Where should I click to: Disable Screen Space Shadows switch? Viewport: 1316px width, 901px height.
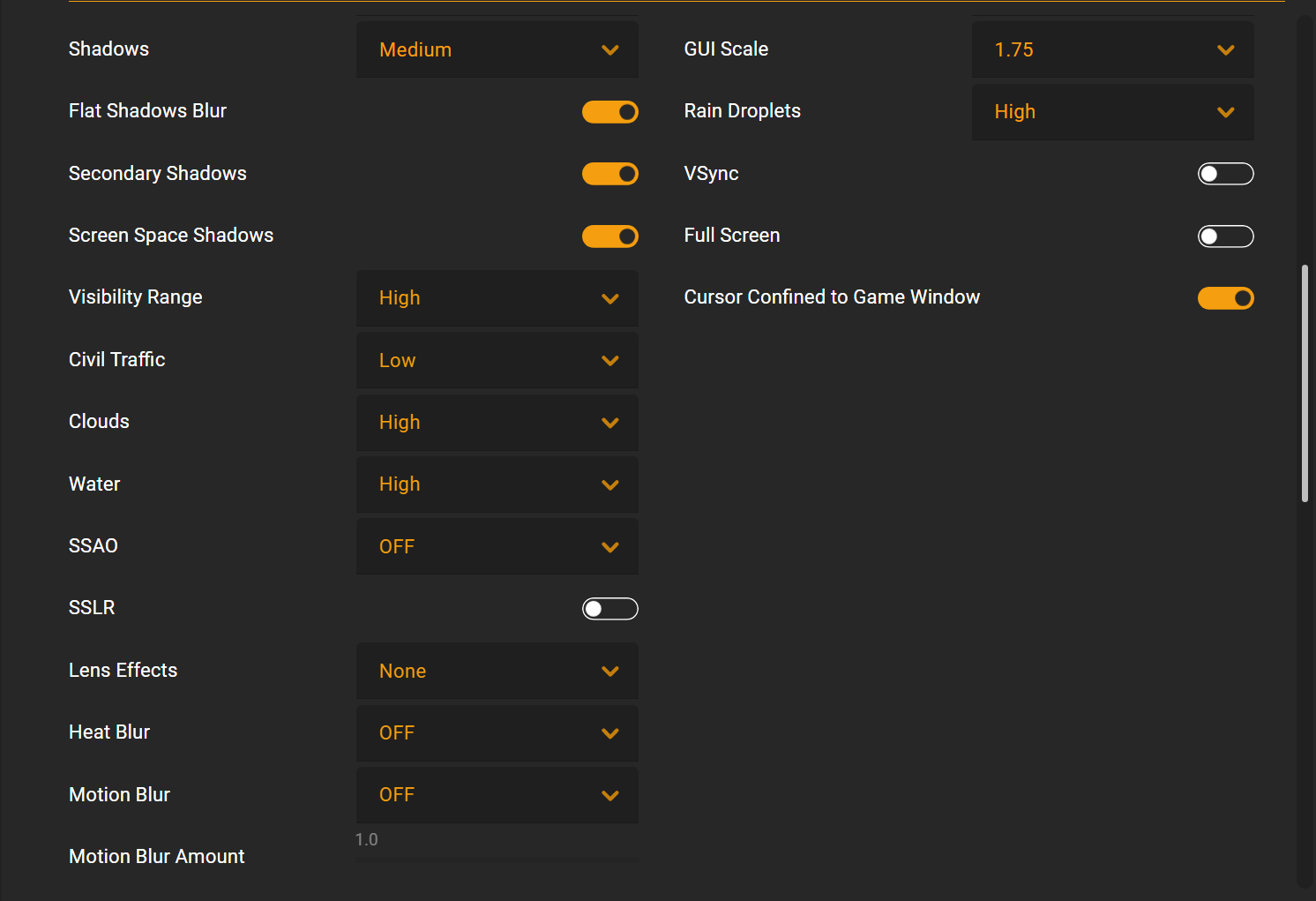[609, 237]
